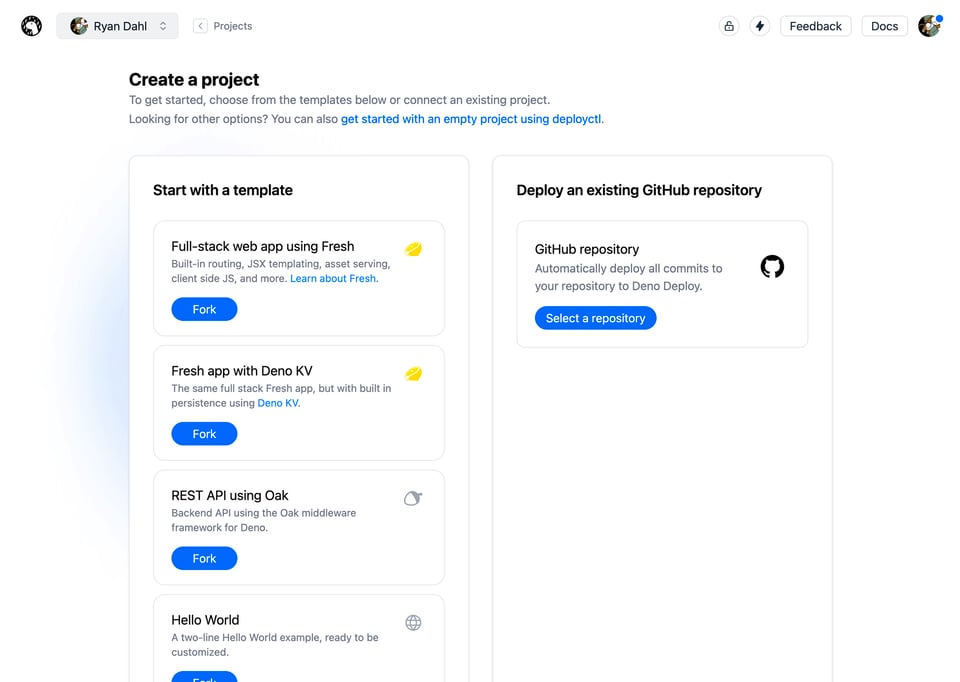This screenshot has width=960, height=682.
Task: Click the Deno logo in top-left corner
Action: pos(32,26)
